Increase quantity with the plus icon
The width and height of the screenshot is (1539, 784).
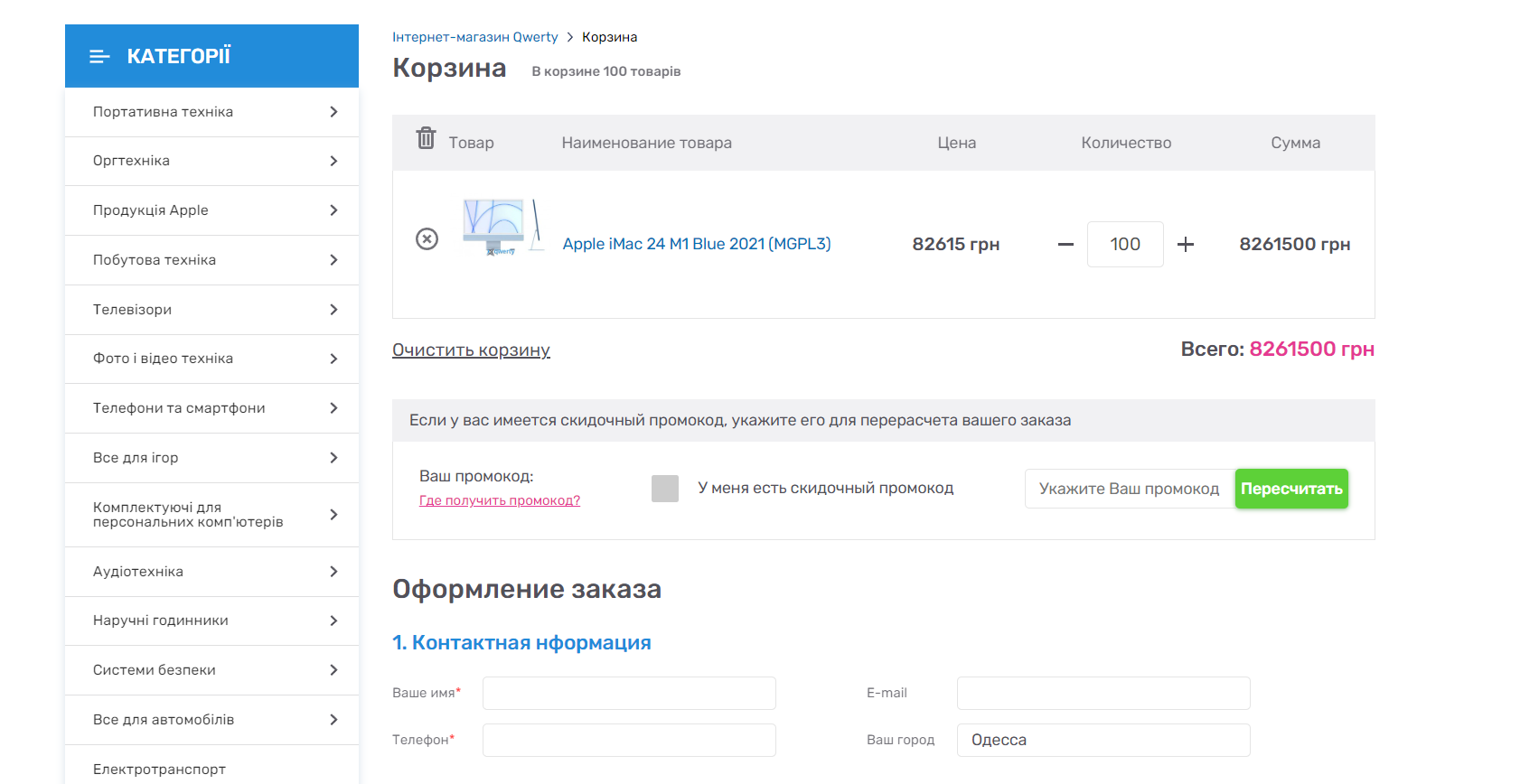[1186, 244]
